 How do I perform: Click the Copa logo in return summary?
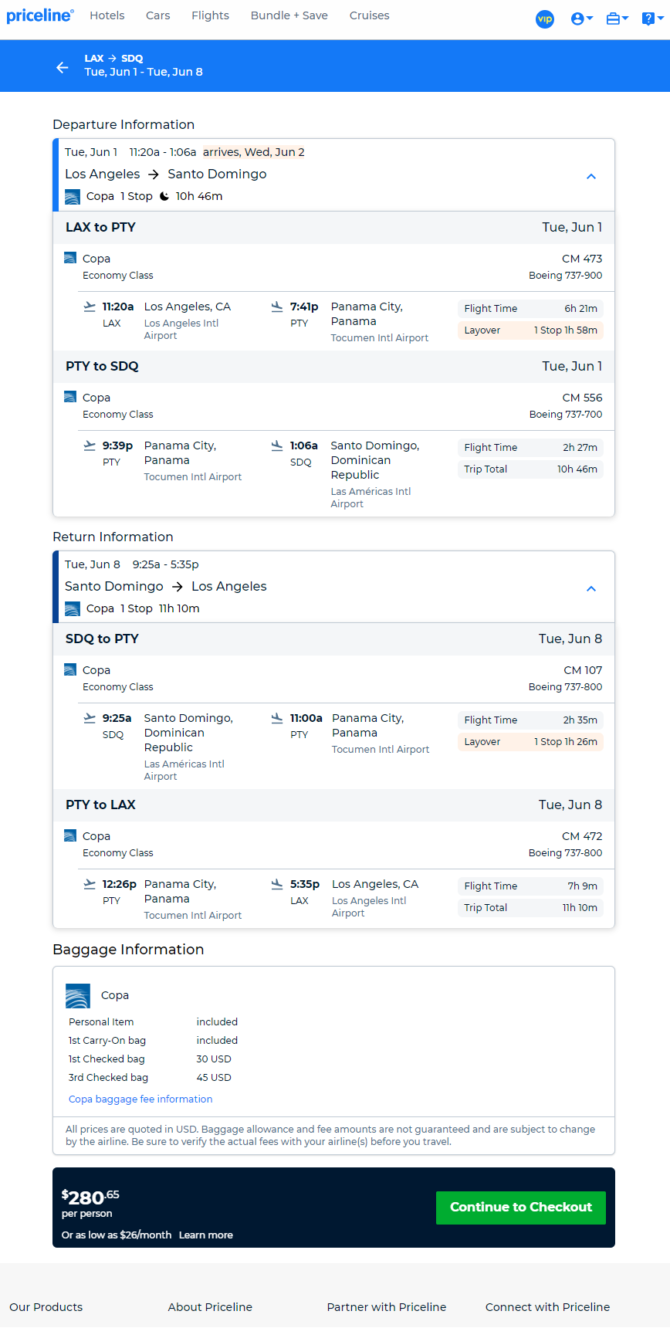click(x=72, y=608)
